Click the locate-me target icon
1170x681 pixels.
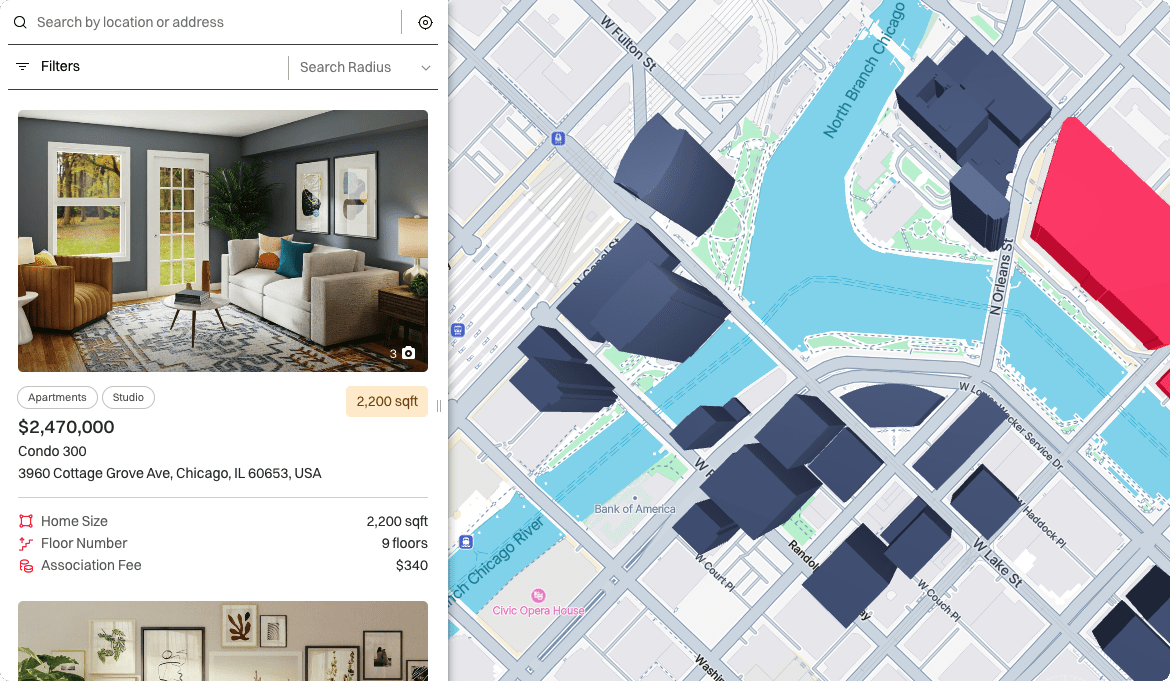coord(425,22)
